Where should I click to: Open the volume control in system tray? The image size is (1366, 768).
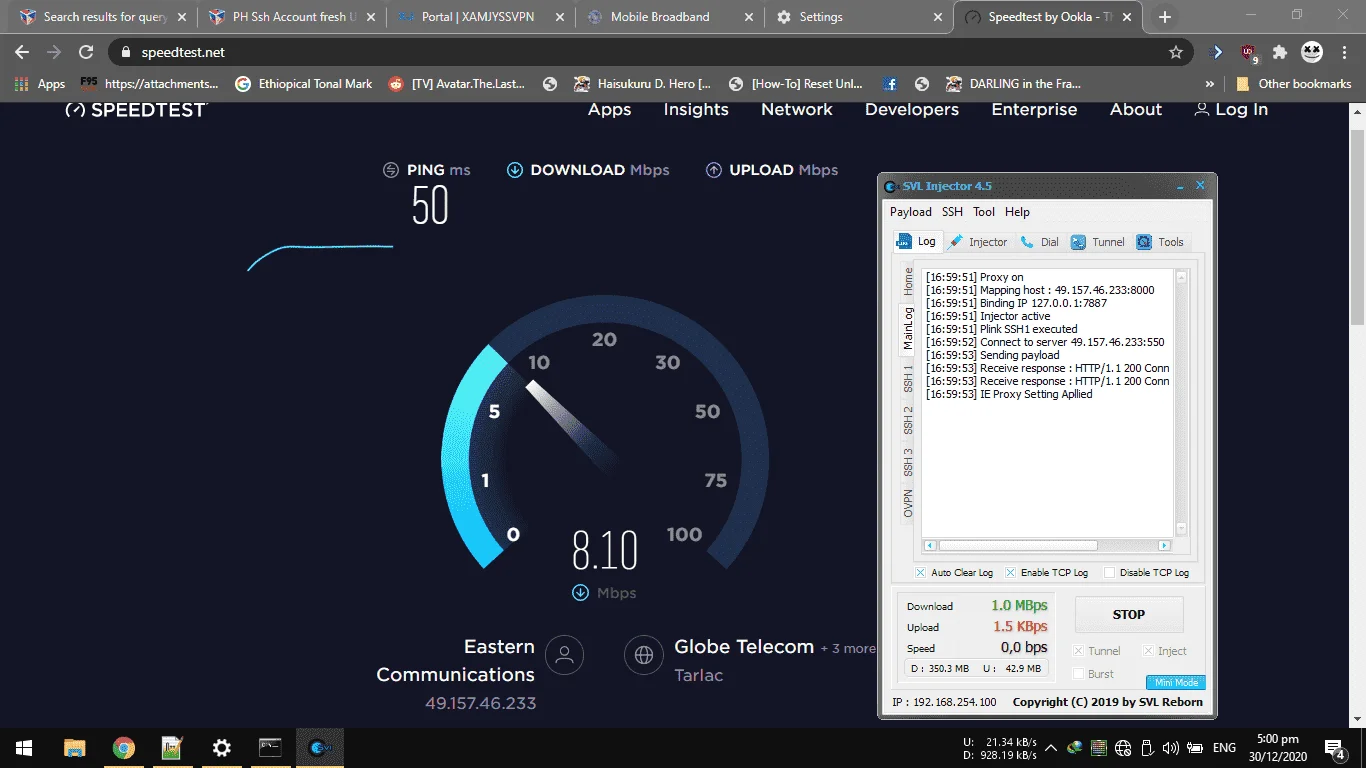pyautogui.click(x=1170, y=747)
